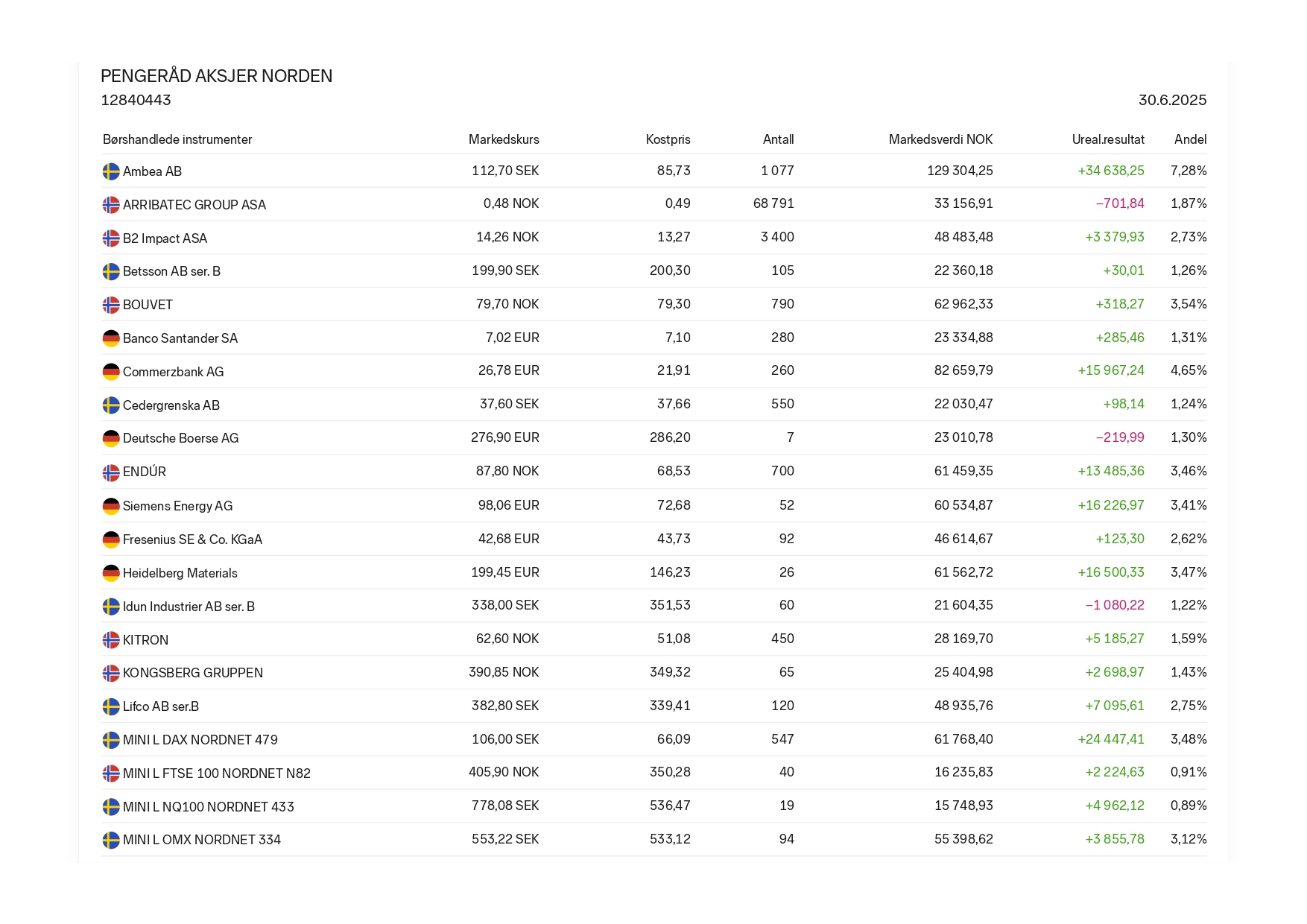Click the unrealized result +13 485,36
Viewport: 1307px width, 924px height.
coord(1111,471)
